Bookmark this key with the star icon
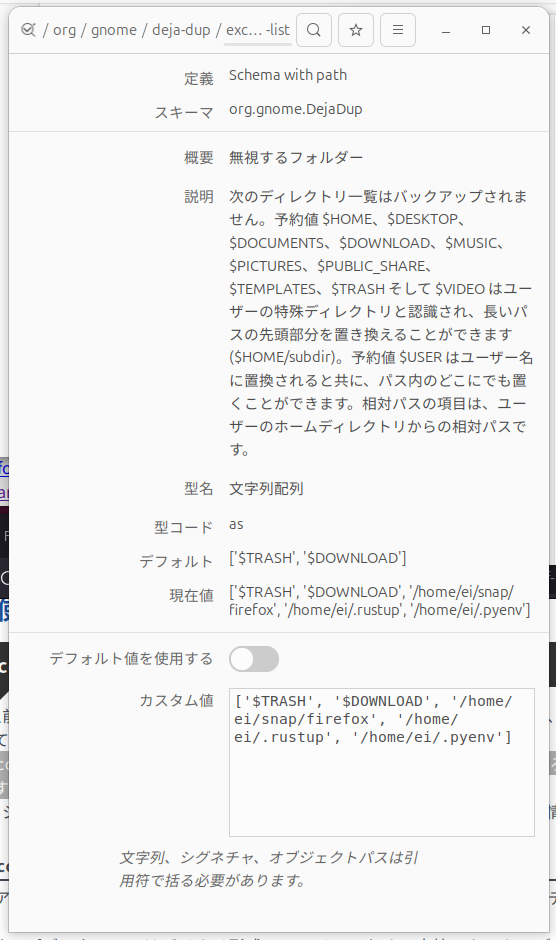The image size is (556, 940). (356, 30)
